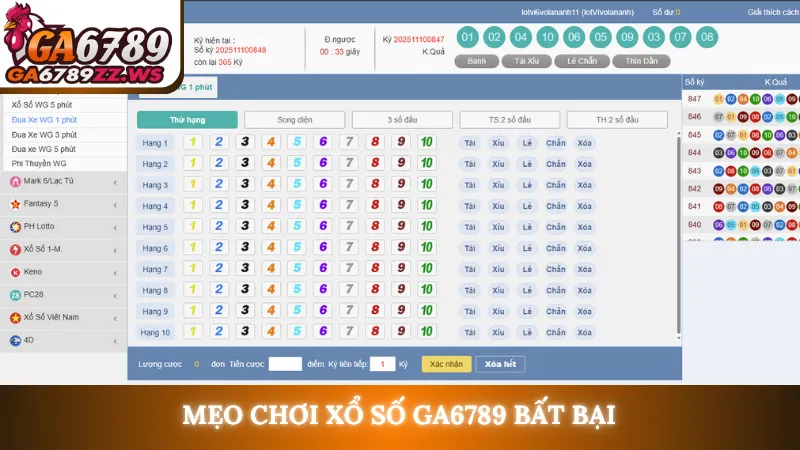Toggle Tài for Hạng 10
Image resolution: width=800 pixels, height=450 pixels.
470,332
